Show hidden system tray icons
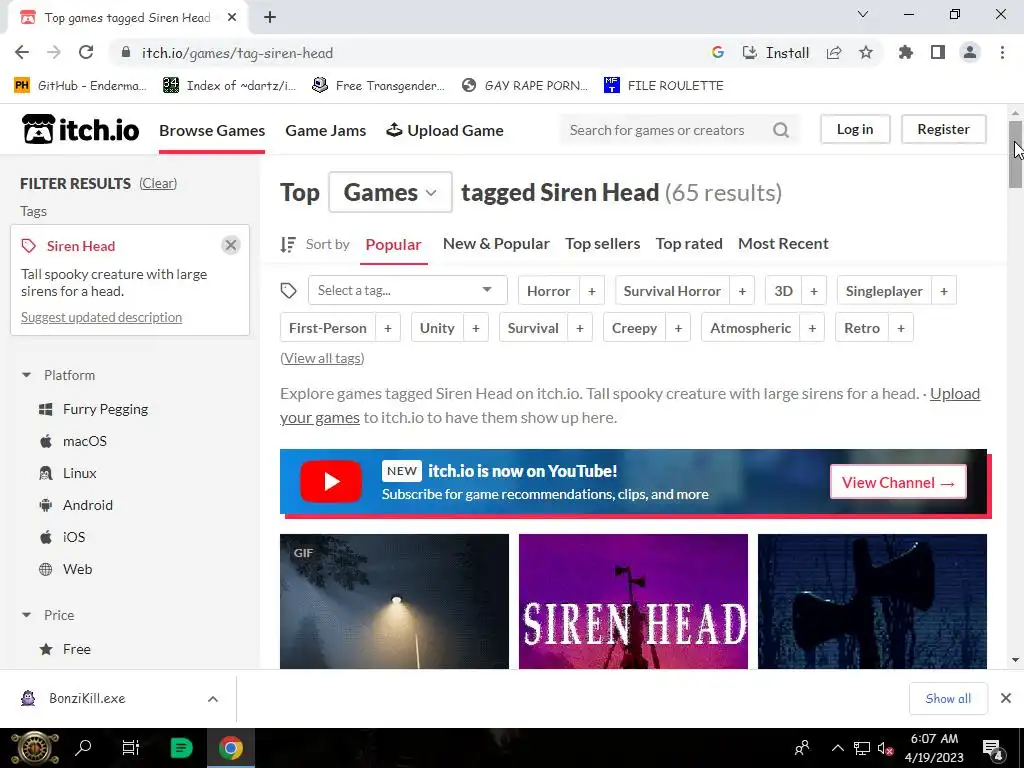 coord(838,748)
